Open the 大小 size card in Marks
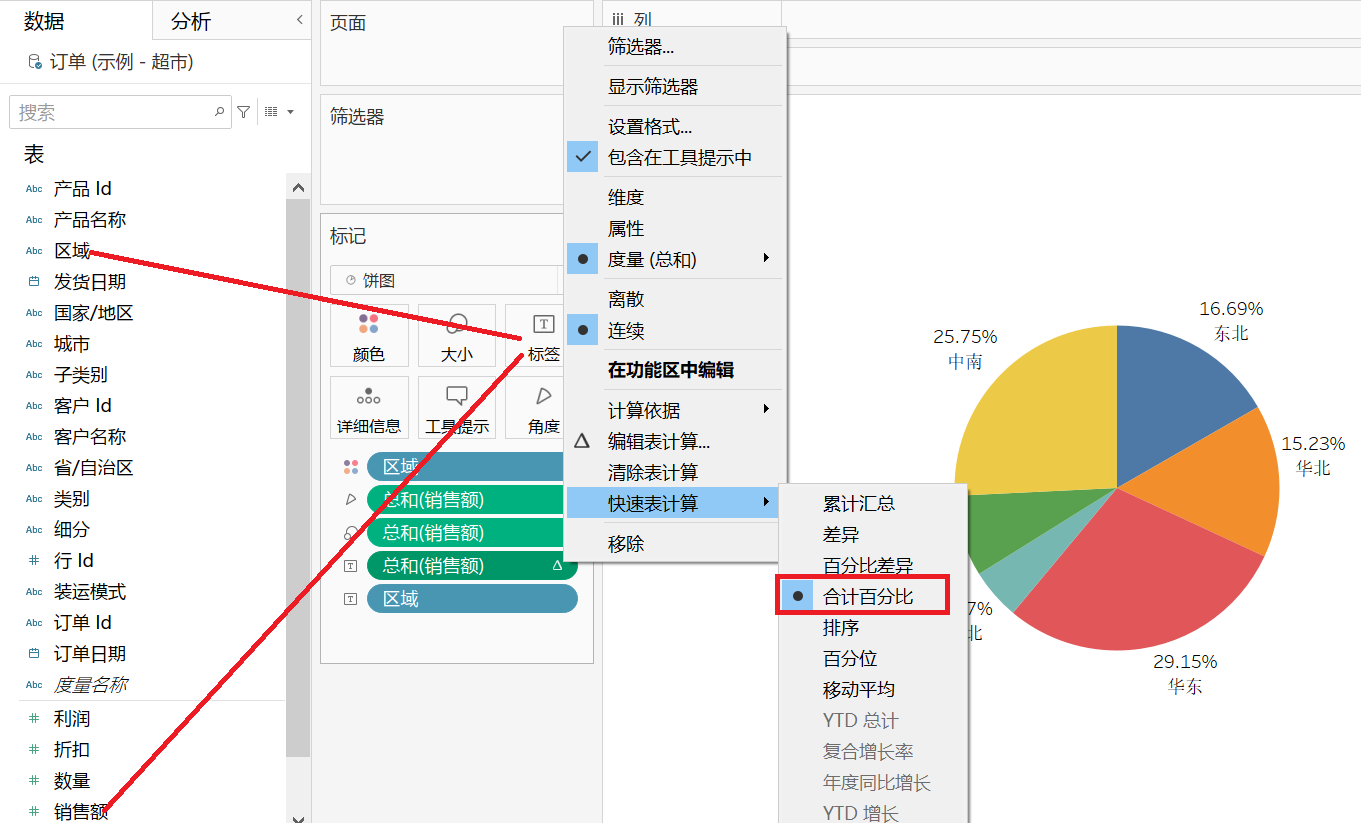 pos(456,336)
